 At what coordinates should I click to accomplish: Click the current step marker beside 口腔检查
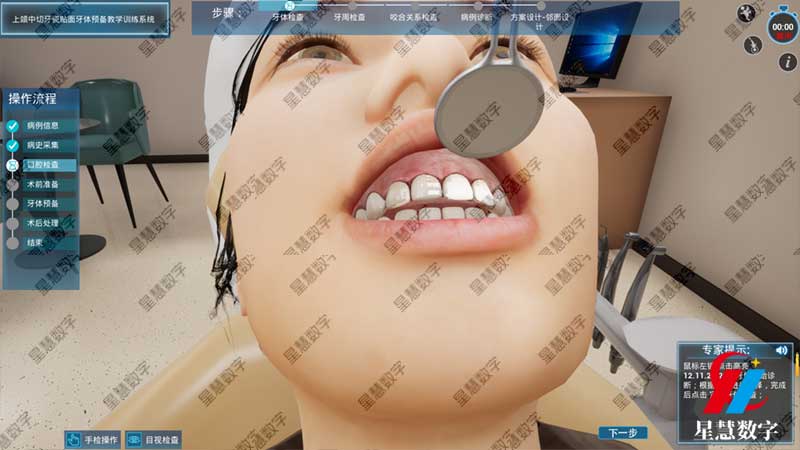pos(13,165)
